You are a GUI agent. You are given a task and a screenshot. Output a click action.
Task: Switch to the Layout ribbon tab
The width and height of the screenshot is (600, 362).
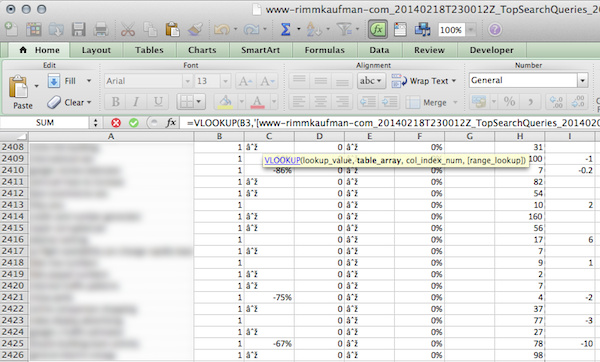96,50
